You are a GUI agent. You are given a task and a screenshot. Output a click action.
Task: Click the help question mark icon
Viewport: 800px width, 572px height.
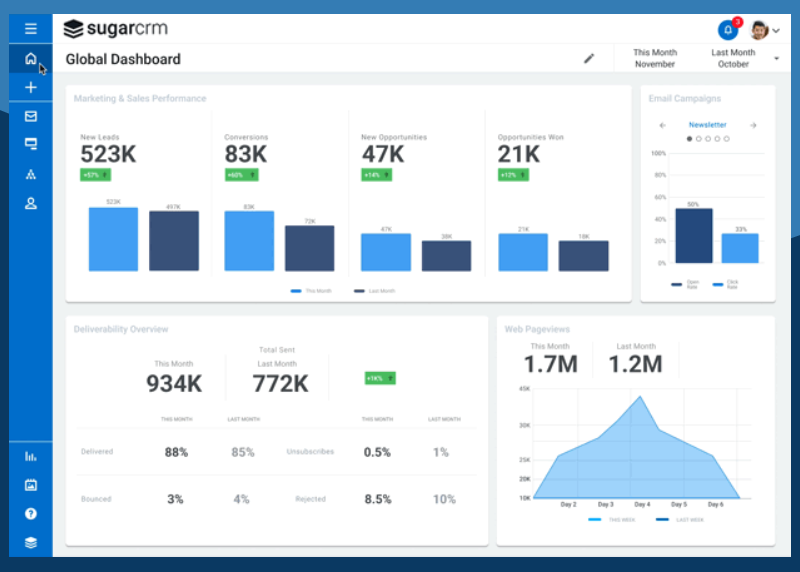31,514
